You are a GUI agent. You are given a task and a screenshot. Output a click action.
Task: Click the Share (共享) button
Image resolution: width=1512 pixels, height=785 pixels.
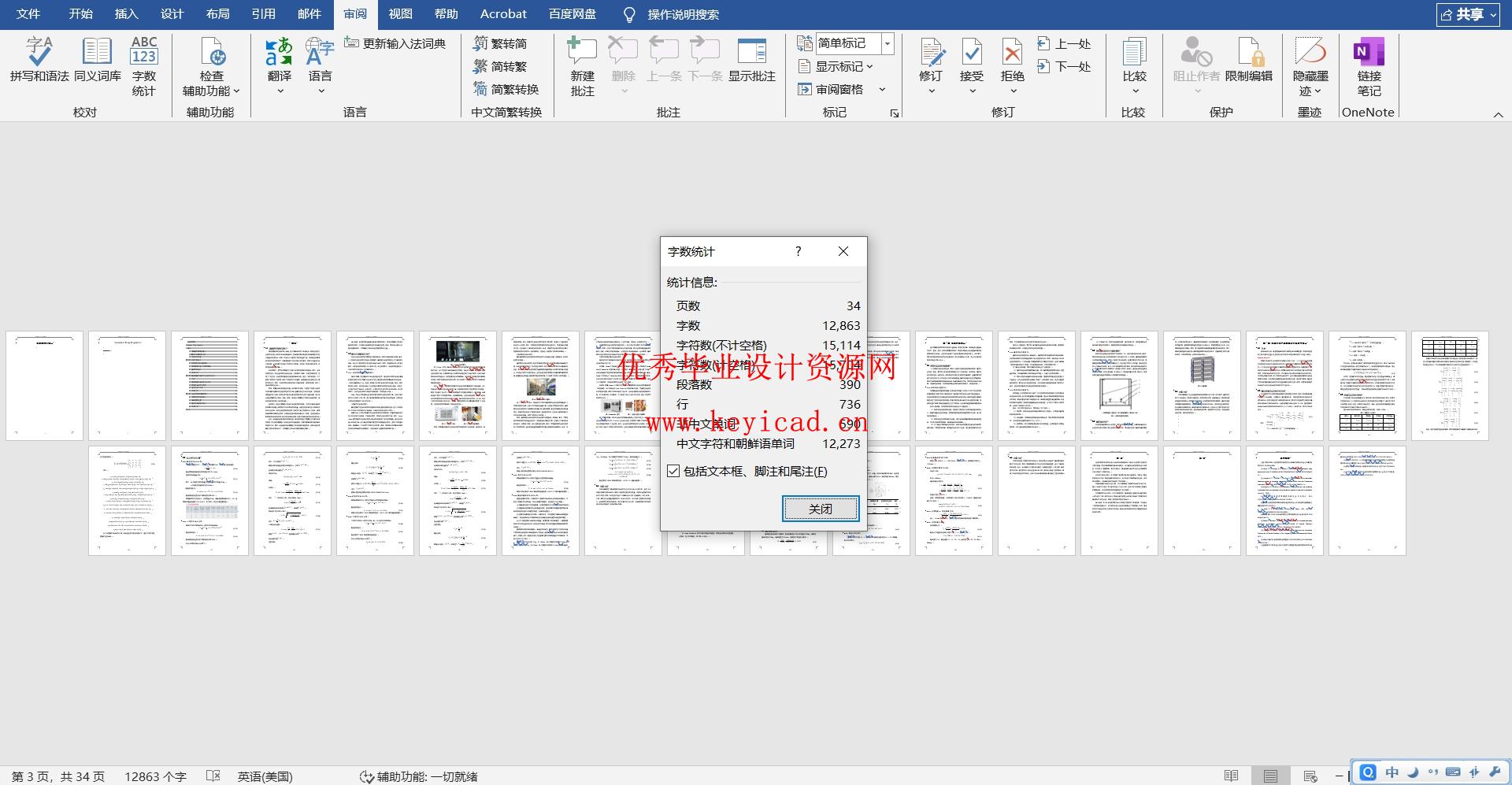[1468, 14]
